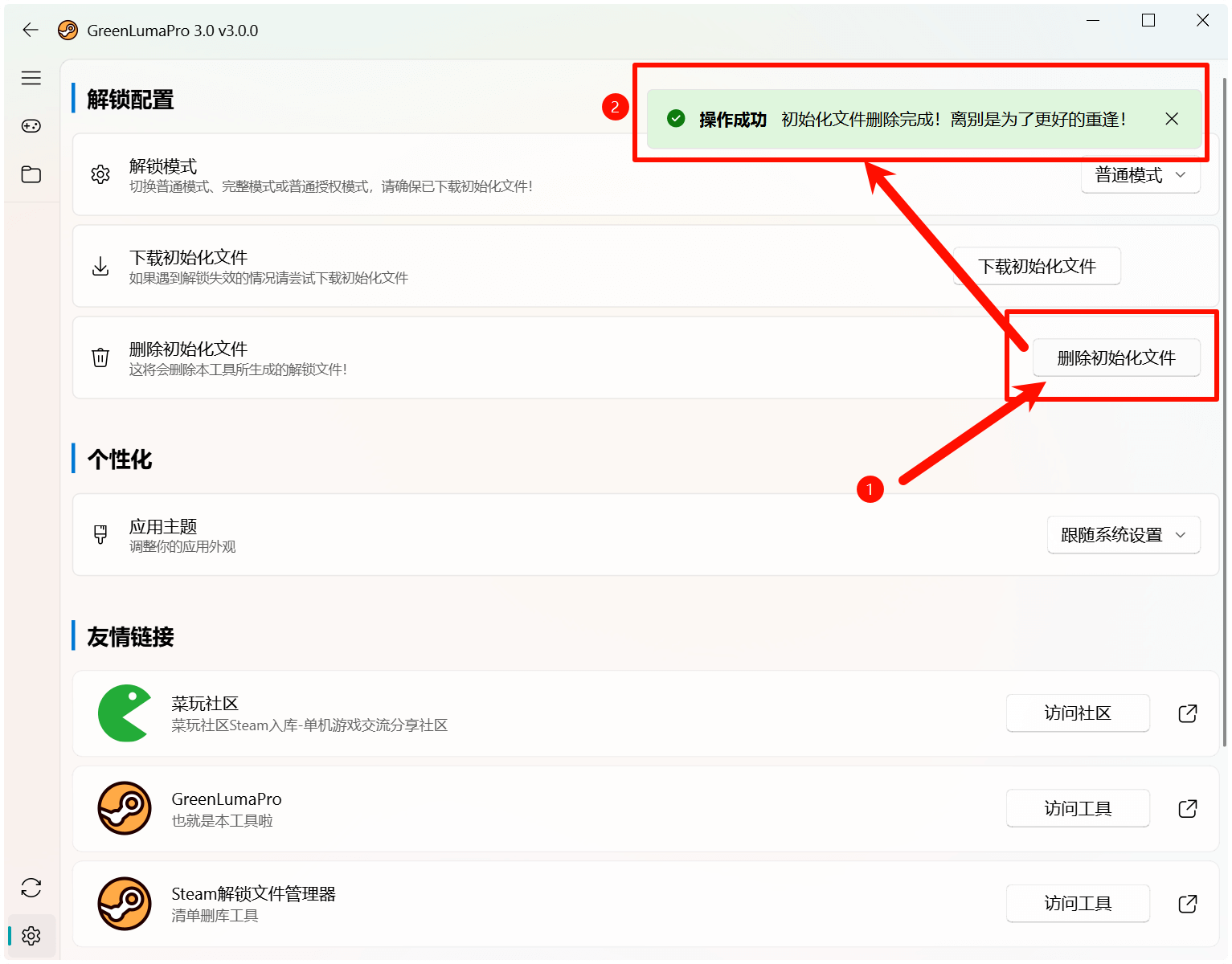Viewport: 1232px width, 964px height.
Task: Open the game controller sidebar page
Action: (31, 126)
